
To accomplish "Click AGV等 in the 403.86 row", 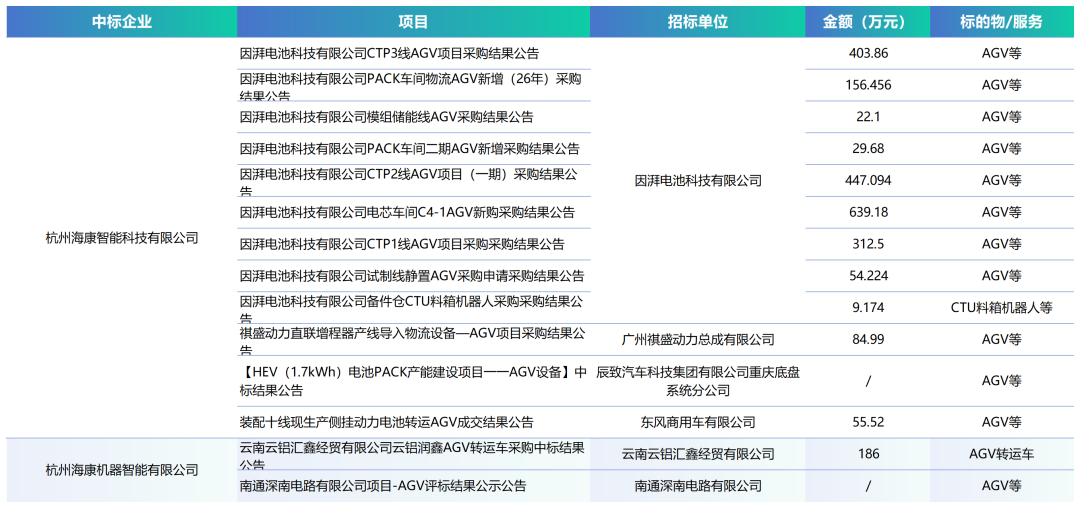I will click(1001, 53).
